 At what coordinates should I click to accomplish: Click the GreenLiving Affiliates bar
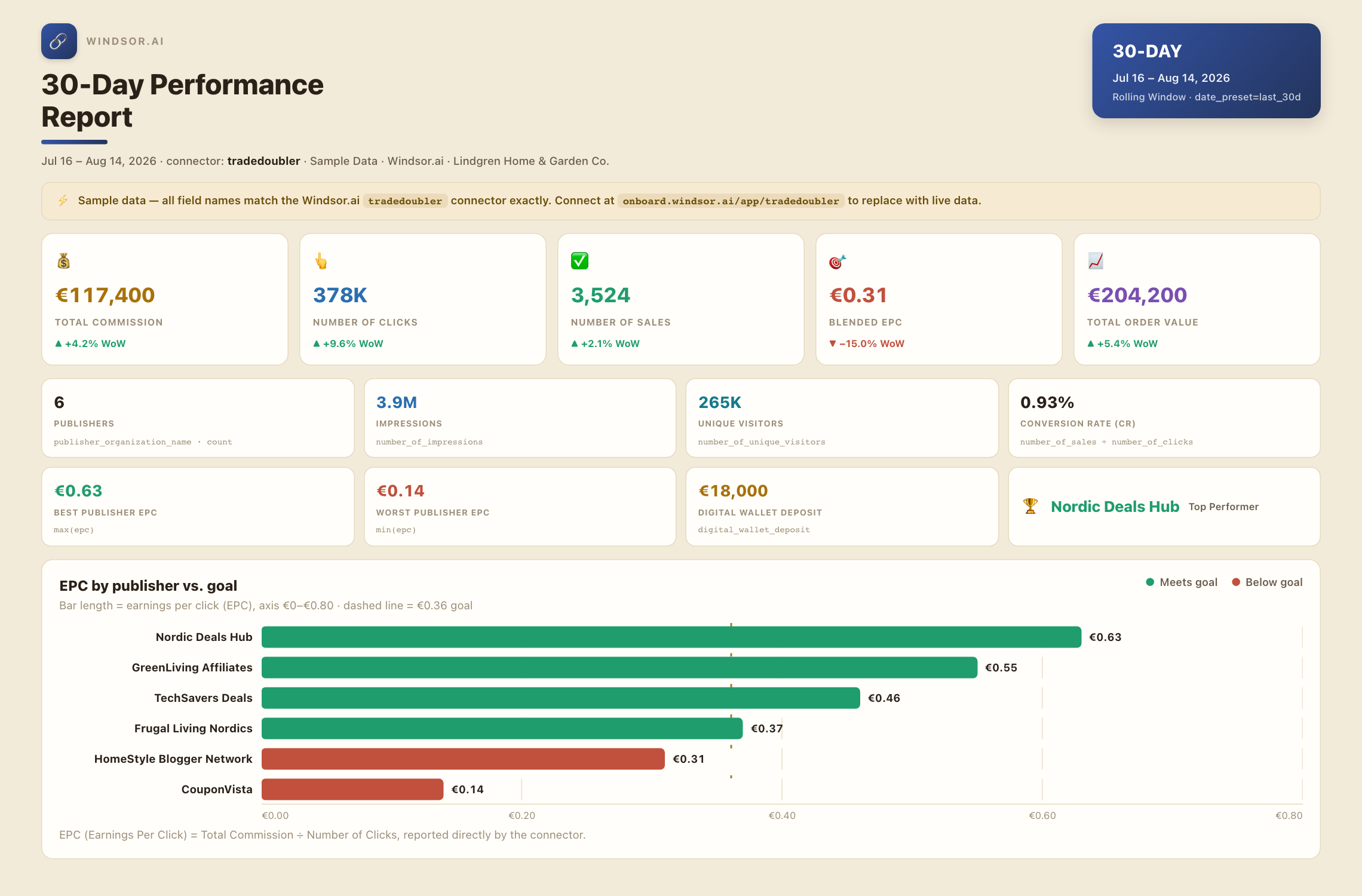tap(619, 667)
